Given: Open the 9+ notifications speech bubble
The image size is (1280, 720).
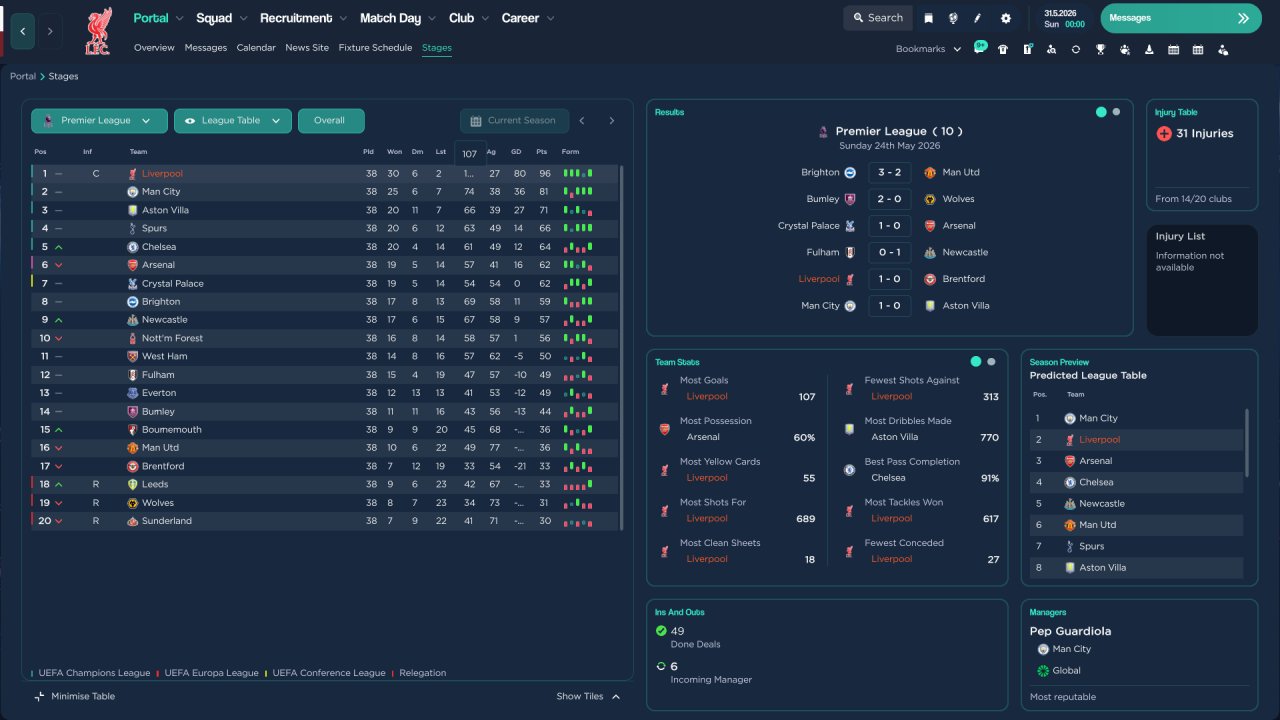Looking at the screenshot, I should click(980, 48).
